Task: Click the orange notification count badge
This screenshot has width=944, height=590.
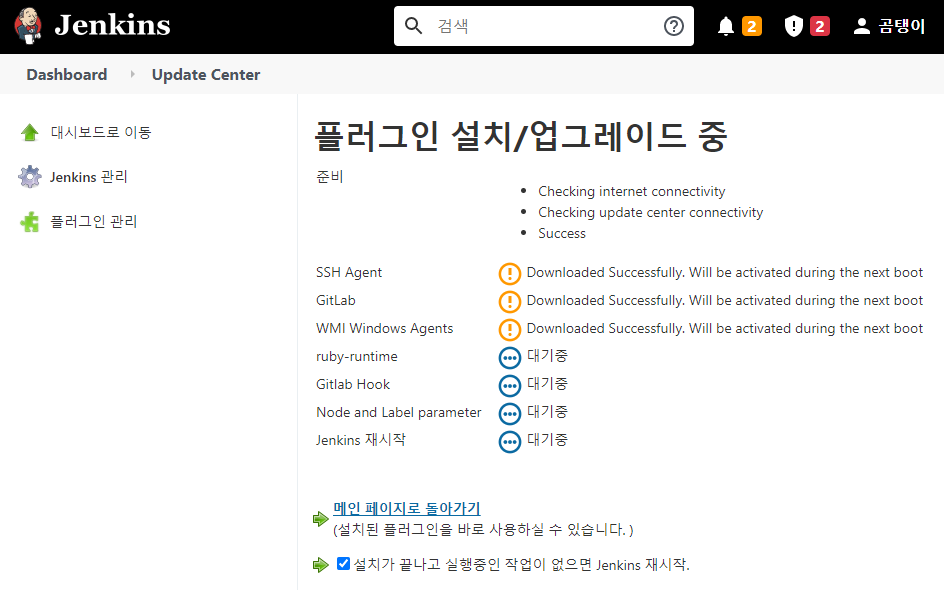Action: 751,26
